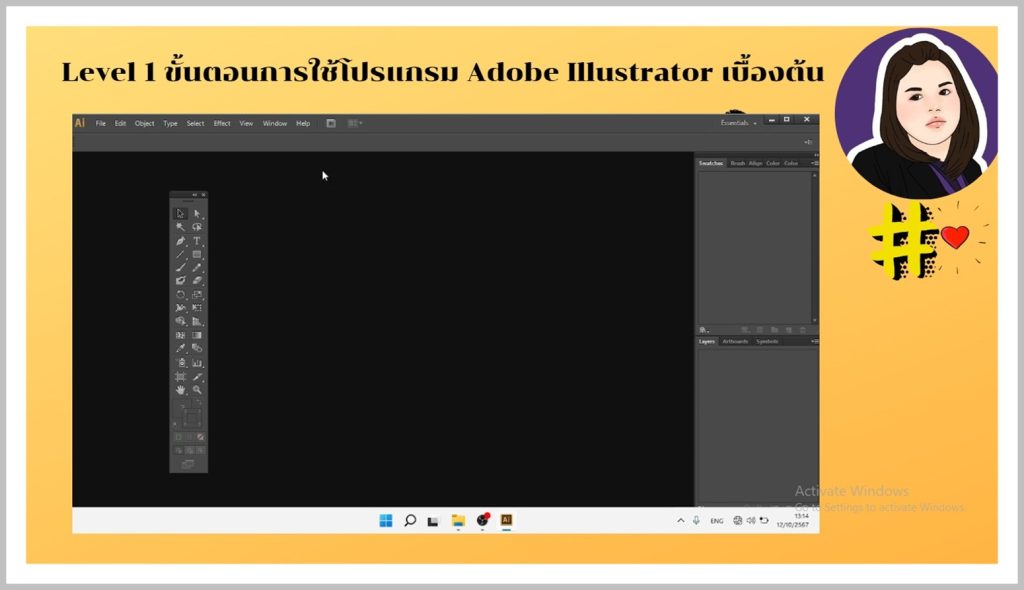Collapse the tools panel with double arrows

194,195
